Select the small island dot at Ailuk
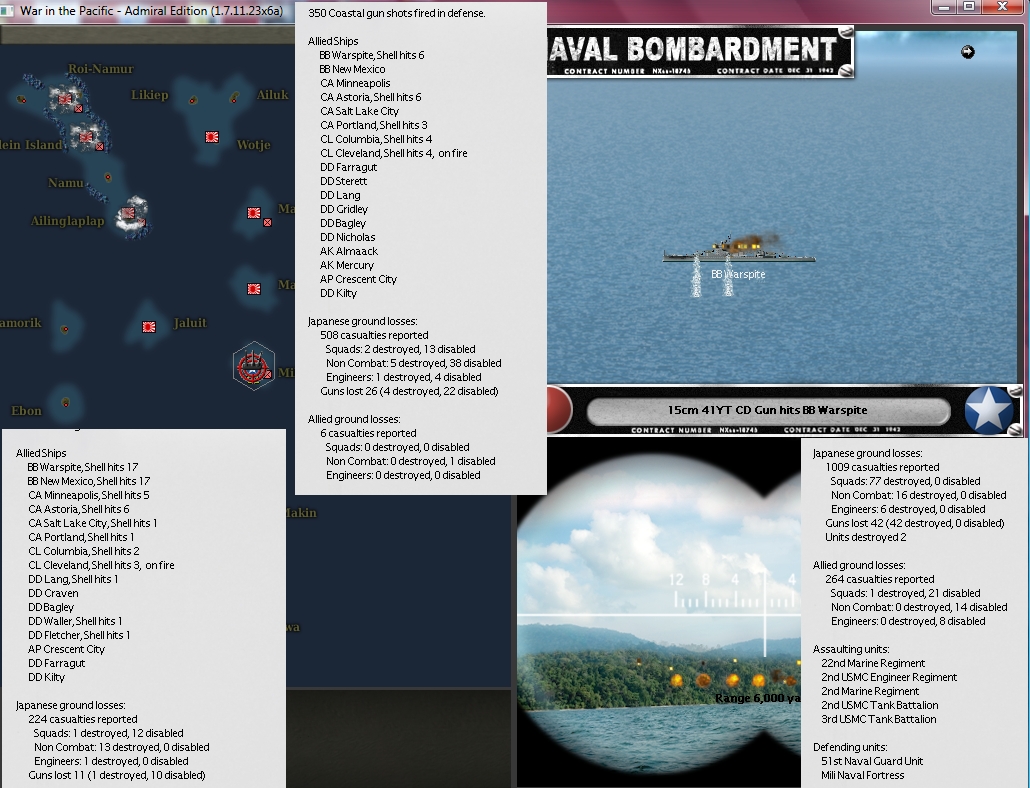Viewport: 1030px width, 788px height. coord(233,98)
